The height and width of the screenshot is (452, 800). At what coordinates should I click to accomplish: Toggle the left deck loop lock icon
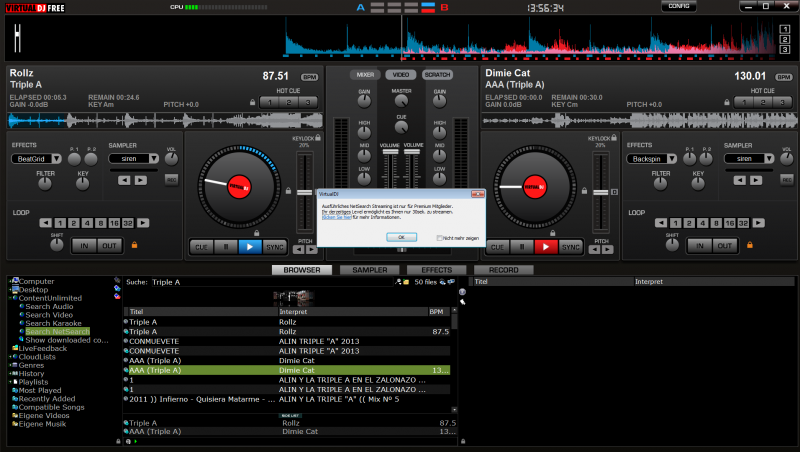tap(134, 245)
